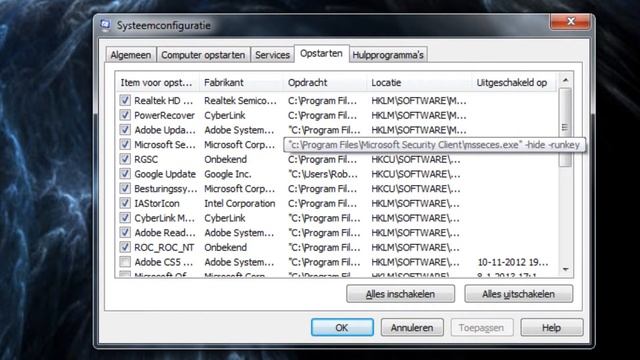Uncheck the RGSC startup item

point(125,159)
